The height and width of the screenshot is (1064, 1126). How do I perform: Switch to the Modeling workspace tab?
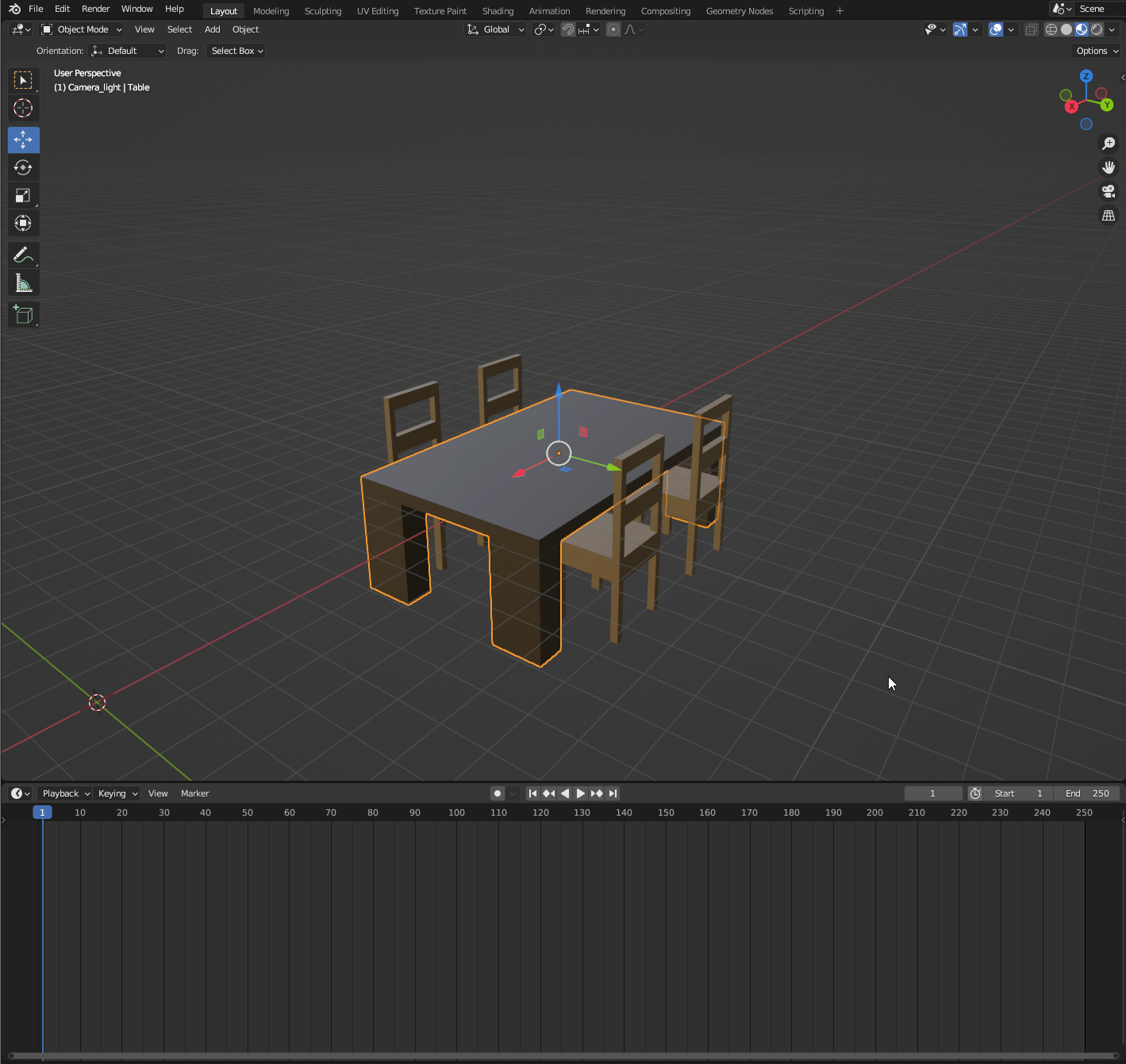[x=271, y=10]
